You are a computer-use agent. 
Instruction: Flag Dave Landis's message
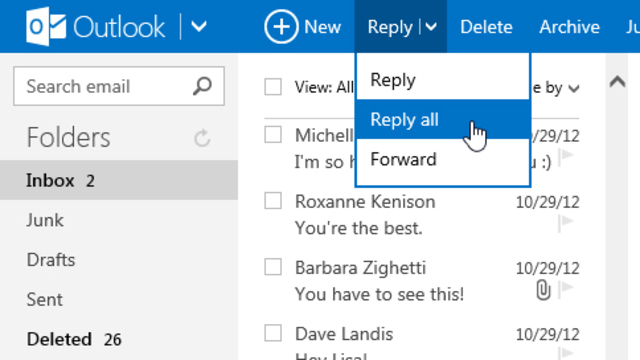[x=566, y=353]
